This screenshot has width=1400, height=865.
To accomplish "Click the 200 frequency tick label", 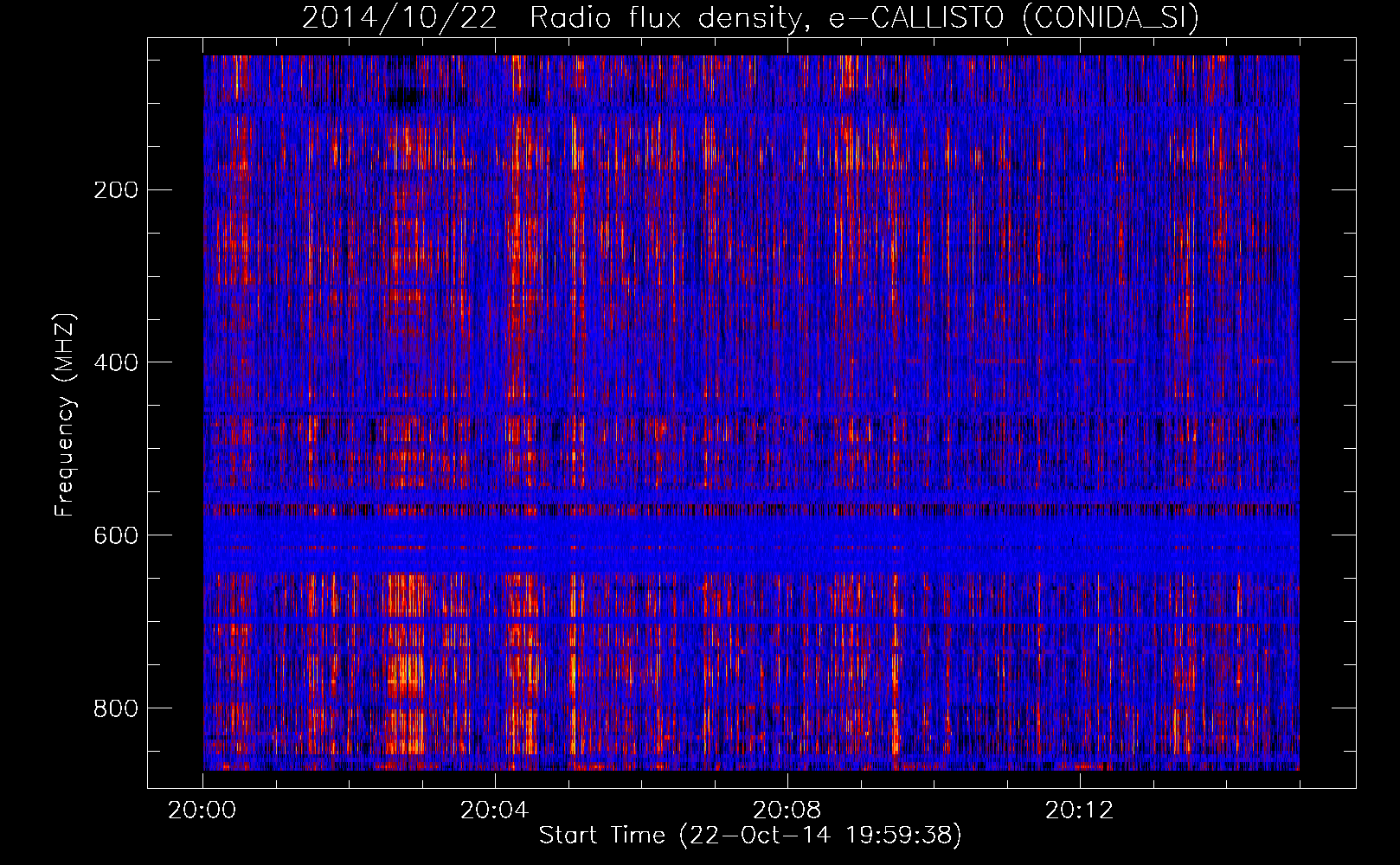I will pyautogui.click(x=116, y=189).
